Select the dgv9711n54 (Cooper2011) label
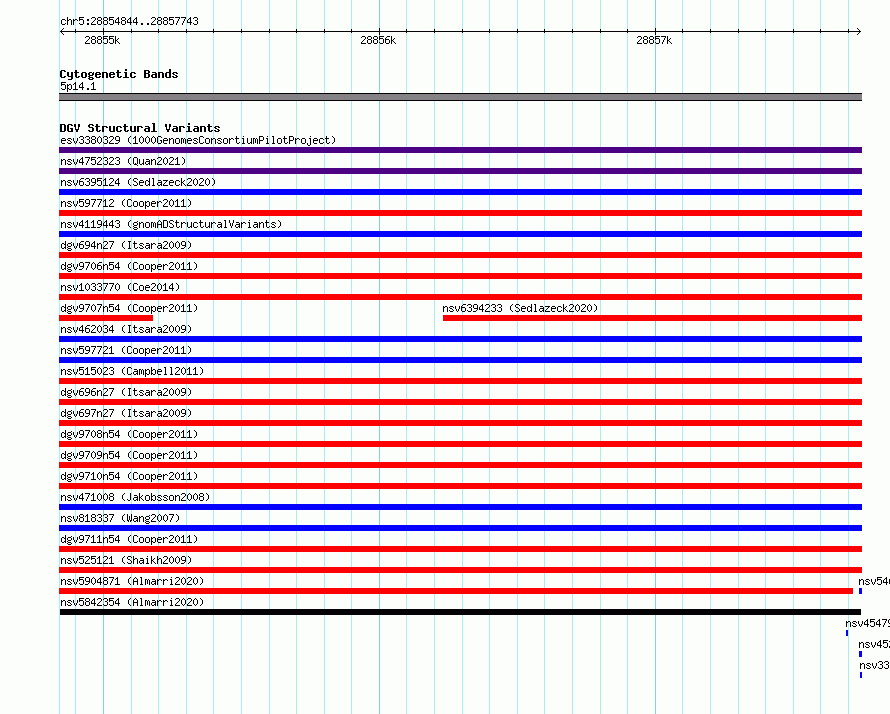 (x=129, y=539)
